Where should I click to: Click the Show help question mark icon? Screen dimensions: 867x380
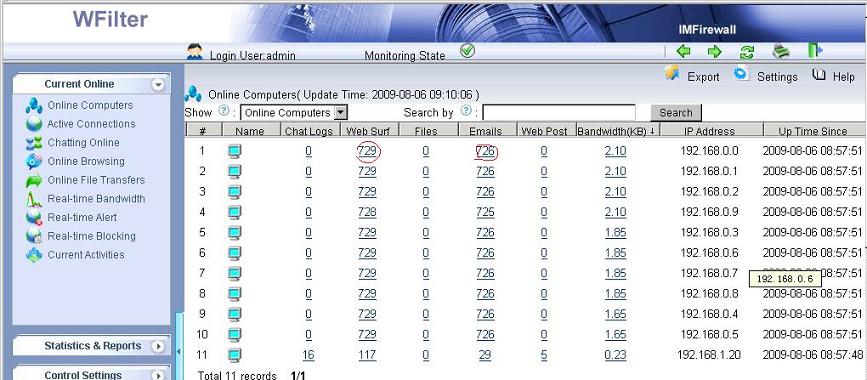pos(223,110)
